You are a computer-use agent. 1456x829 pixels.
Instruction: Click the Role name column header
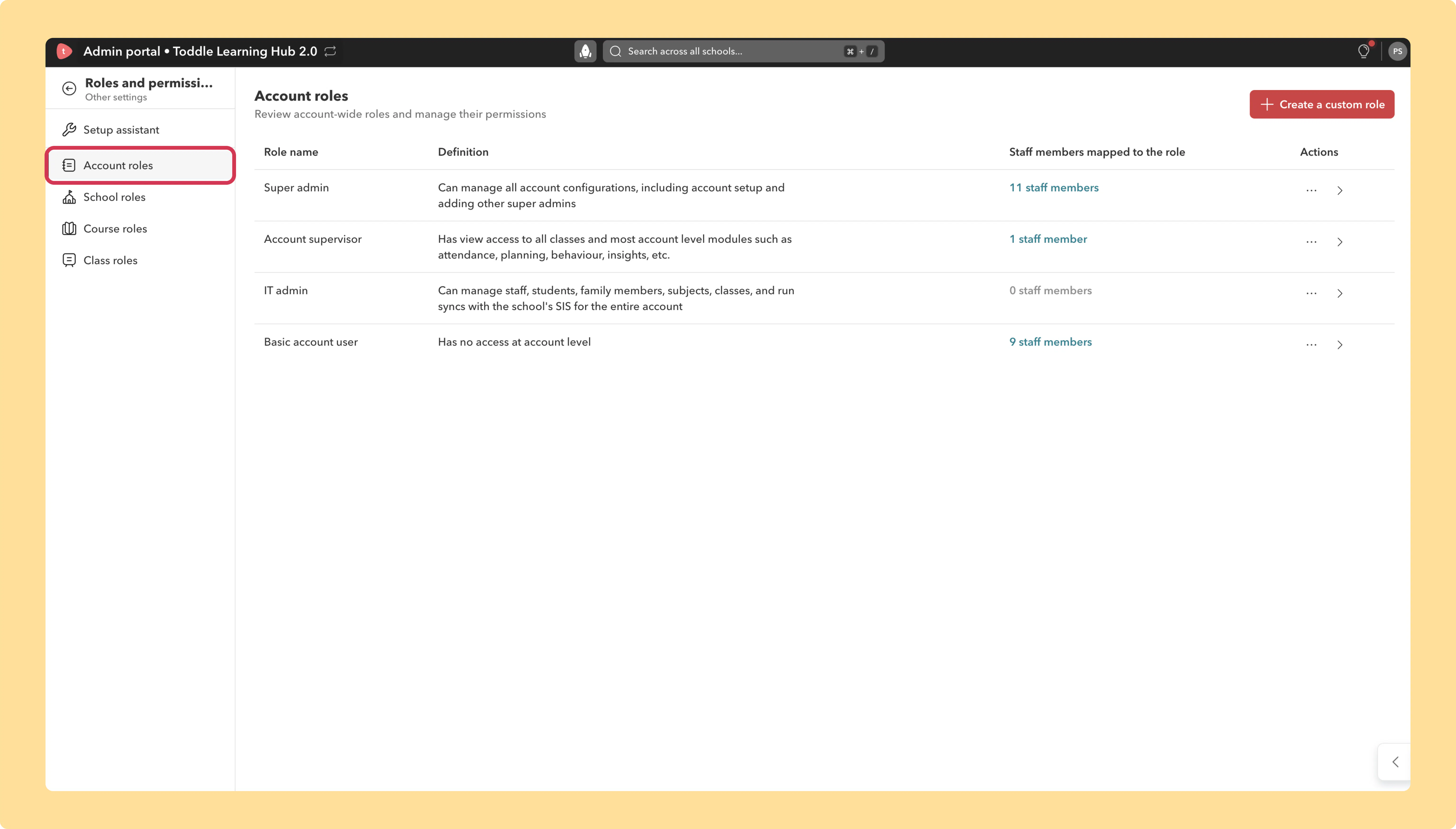click(x=291, y=152)
